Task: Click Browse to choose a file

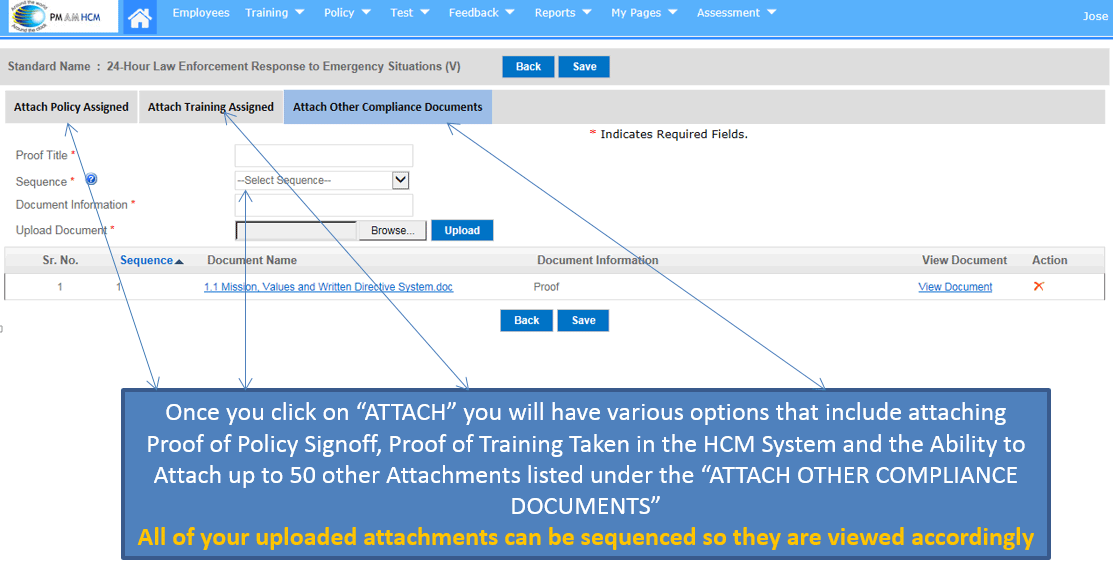Action: 392,230
